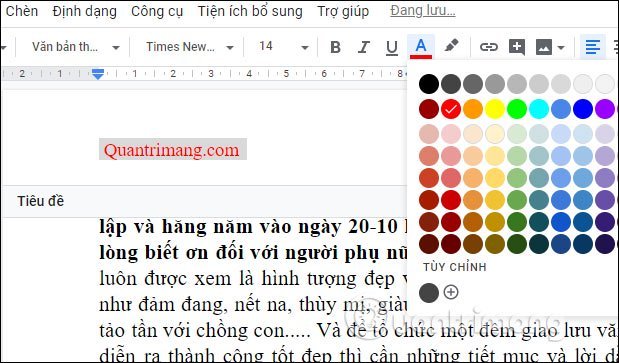The width and height of the screenshot is (619, 363).
Task: Select the custom dark gray swatch
Action: coord(429,293)
